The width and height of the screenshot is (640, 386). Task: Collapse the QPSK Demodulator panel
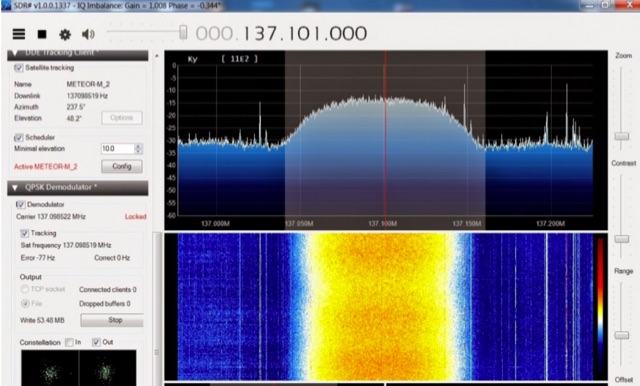(x=15, y=188)
